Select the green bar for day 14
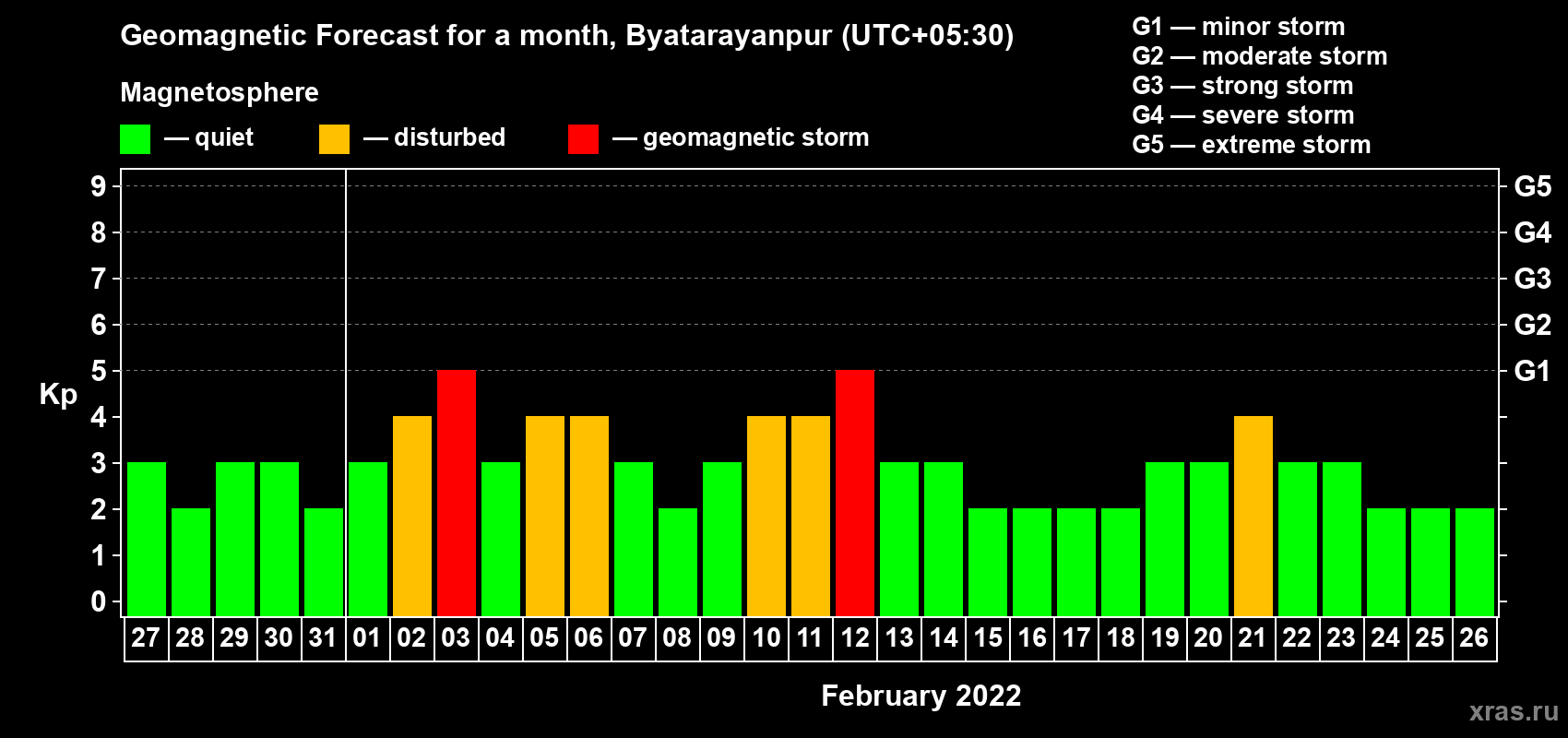This screenshot has width=1568, height=738. pyautogui.click(x=944, y=539)
